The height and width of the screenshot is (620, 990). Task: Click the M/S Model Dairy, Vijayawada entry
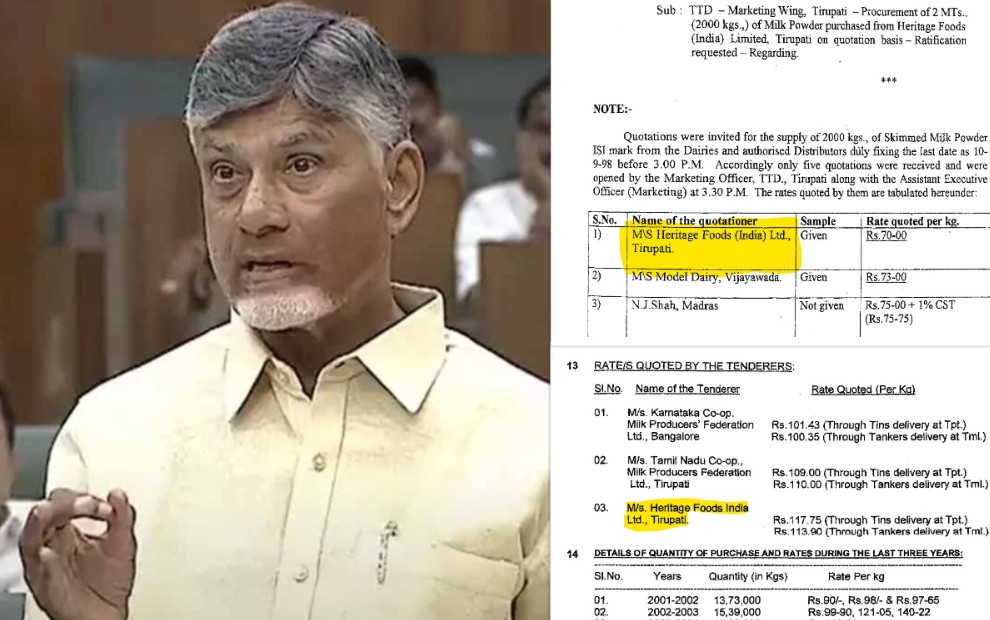pyautogui.click(x=706, y=277)
